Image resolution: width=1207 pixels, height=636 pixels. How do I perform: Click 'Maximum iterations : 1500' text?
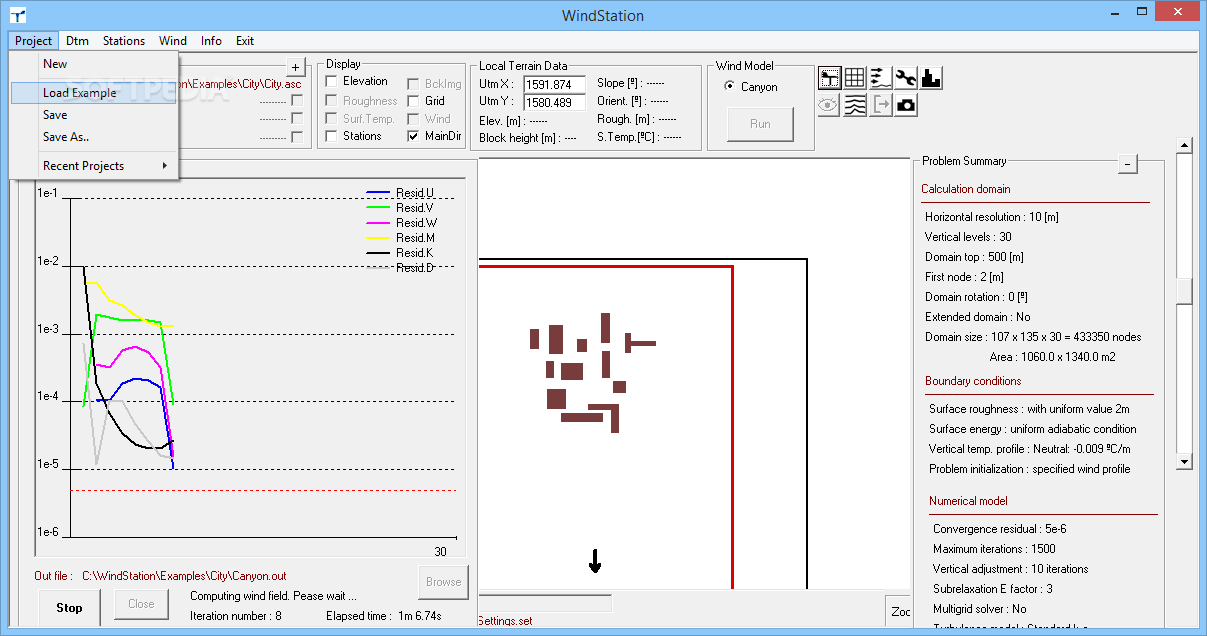point(994,549)
